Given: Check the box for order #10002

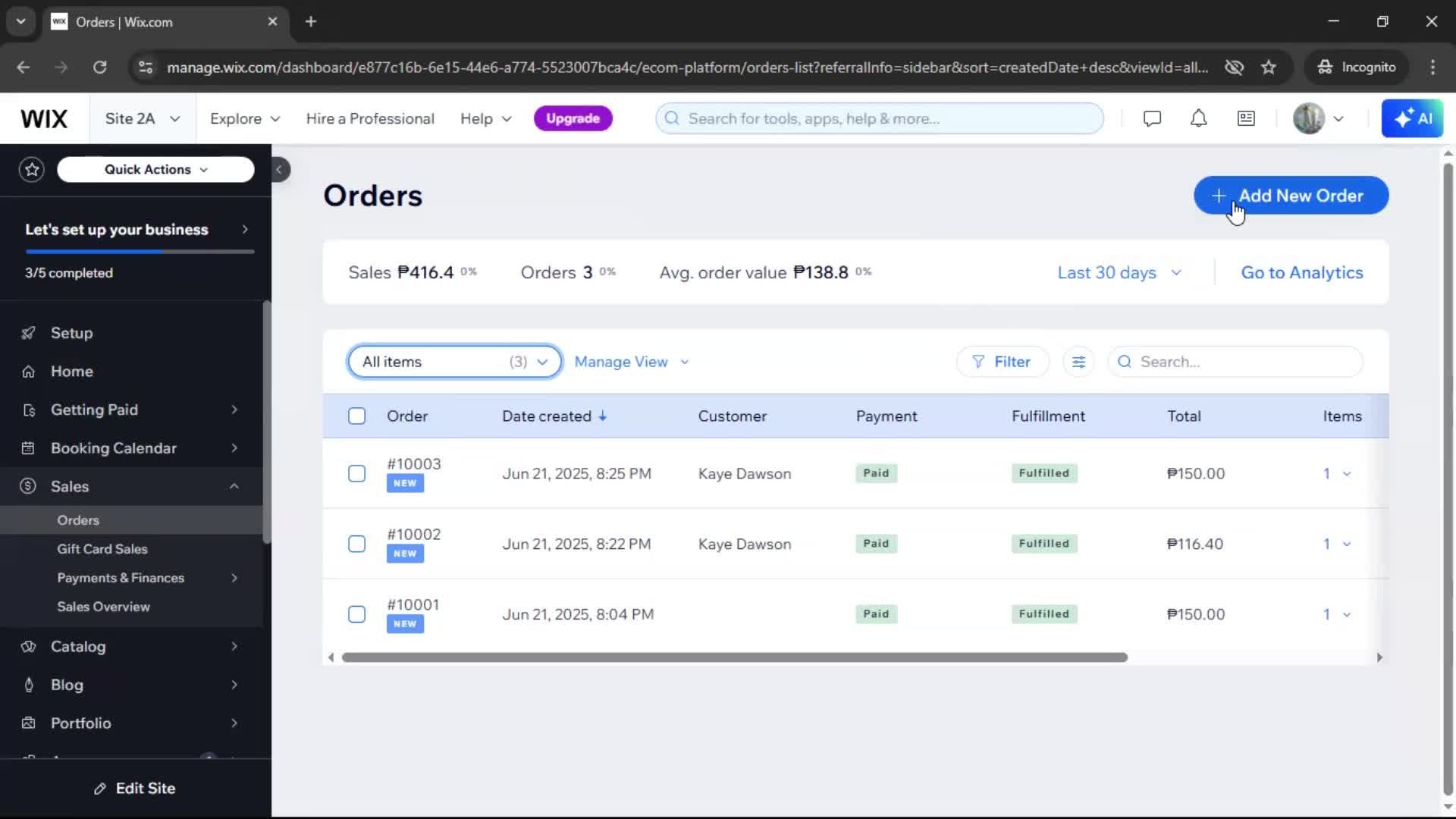Looking at the screenshot, I should pyautogui.click(x=356, y=544).
